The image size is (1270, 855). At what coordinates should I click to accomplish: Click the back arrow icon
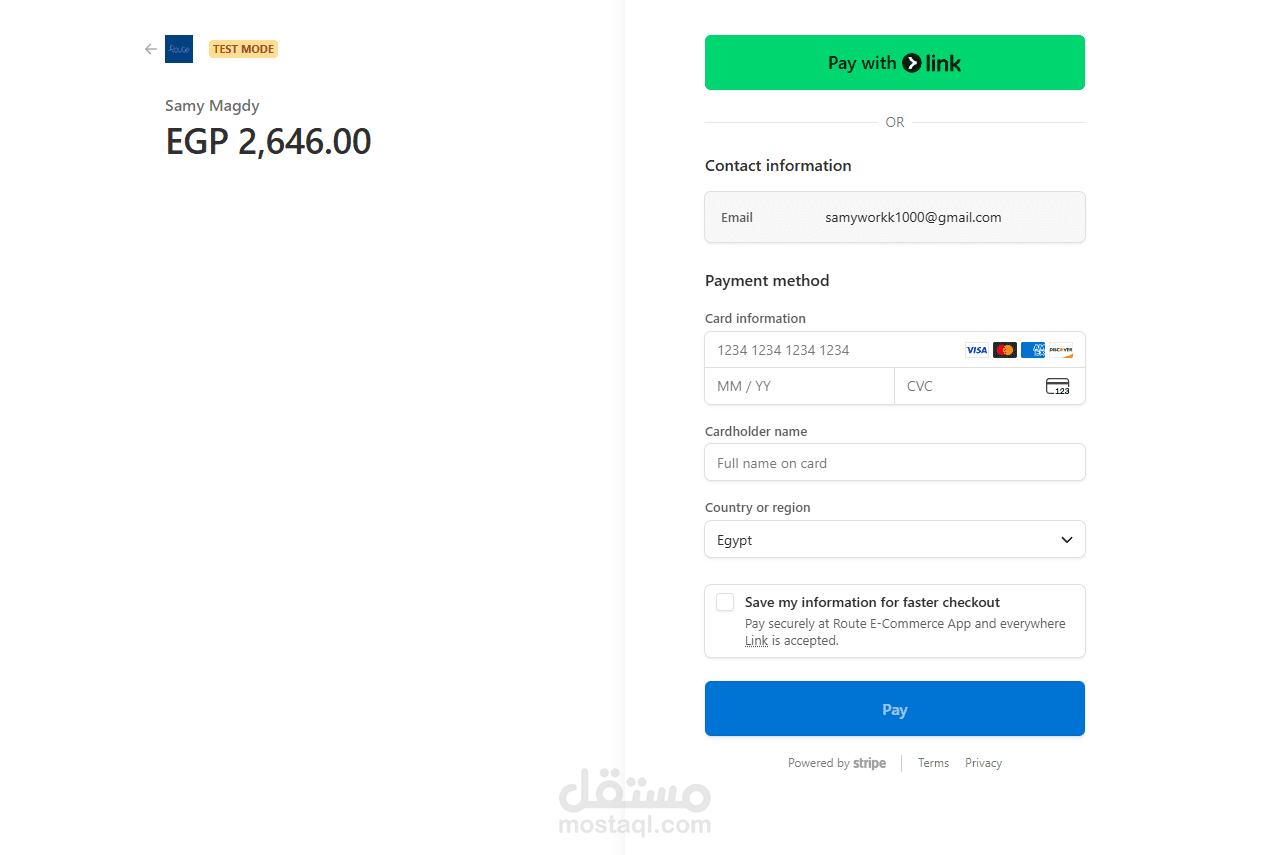pyautogui.click(x=151, y=49)
